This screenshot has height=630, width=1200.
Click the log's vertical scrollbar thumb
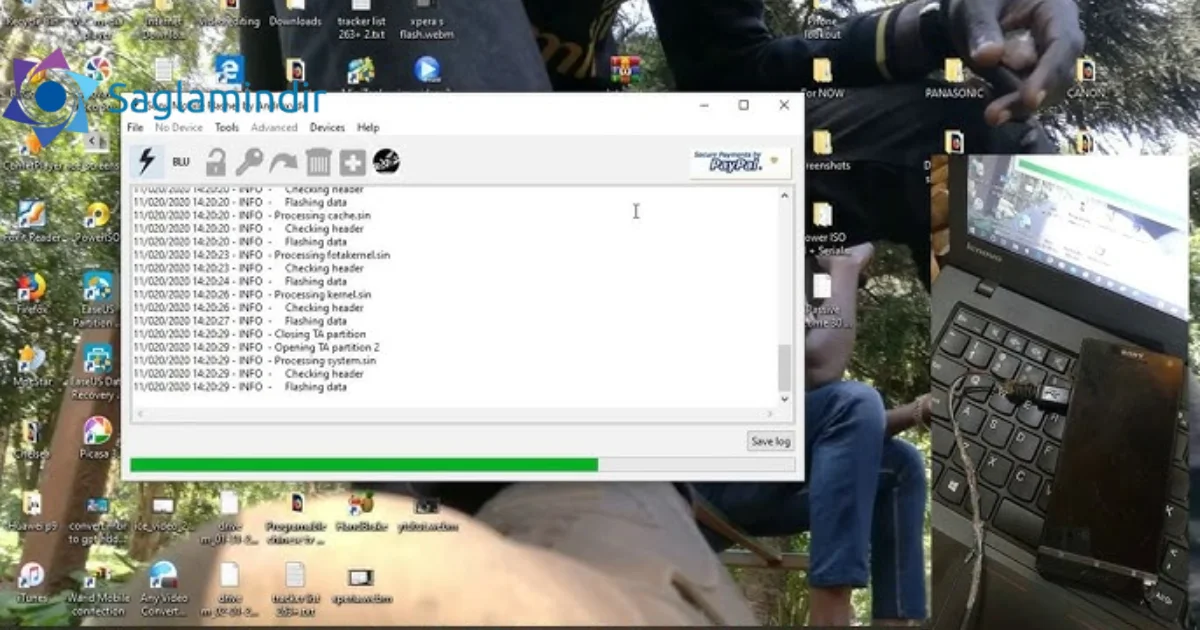[x=784, y=368]
